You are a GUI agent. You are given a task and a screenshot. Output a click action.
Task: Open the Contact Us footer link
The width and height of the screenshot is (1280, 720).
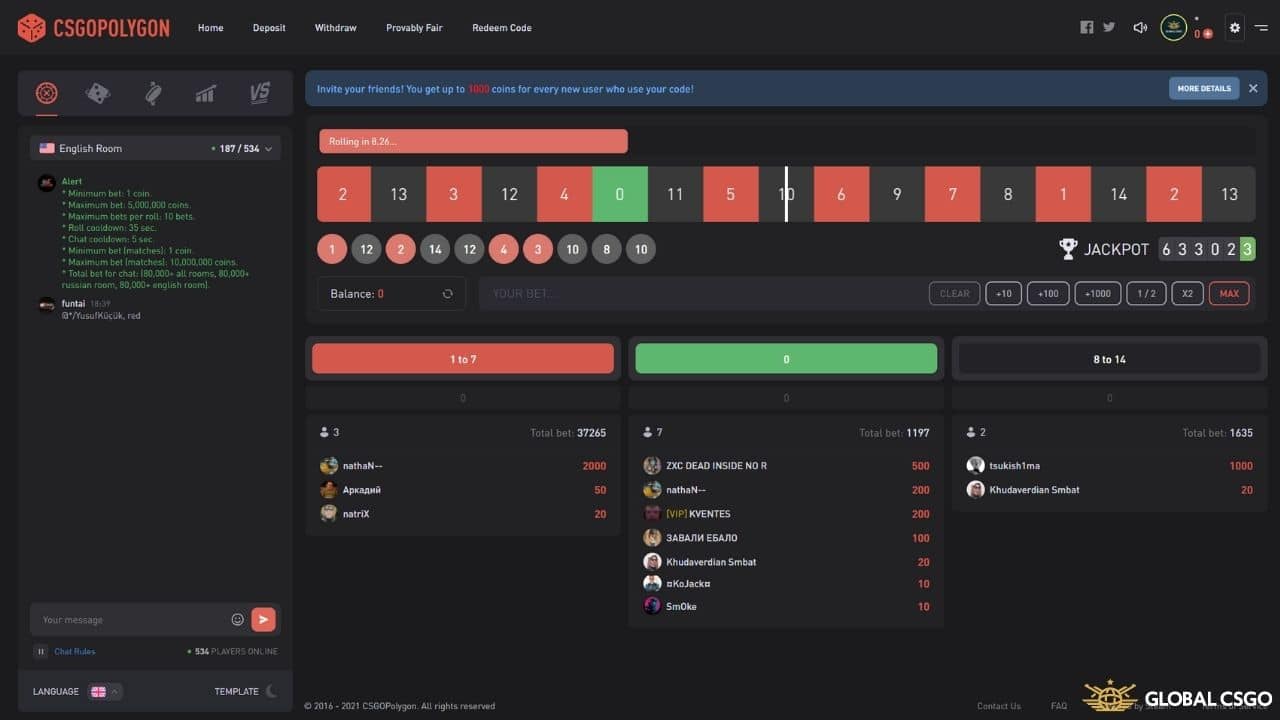point(999,706)
